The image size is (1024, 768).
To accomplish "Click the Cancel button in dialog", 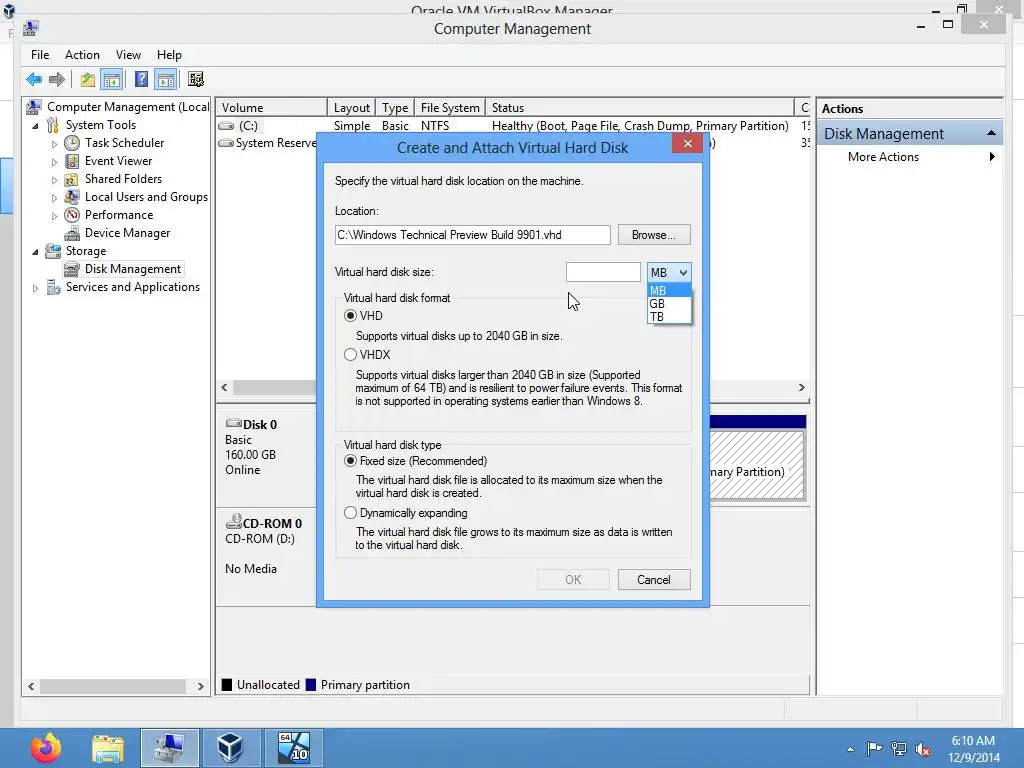I will (654, 580).
